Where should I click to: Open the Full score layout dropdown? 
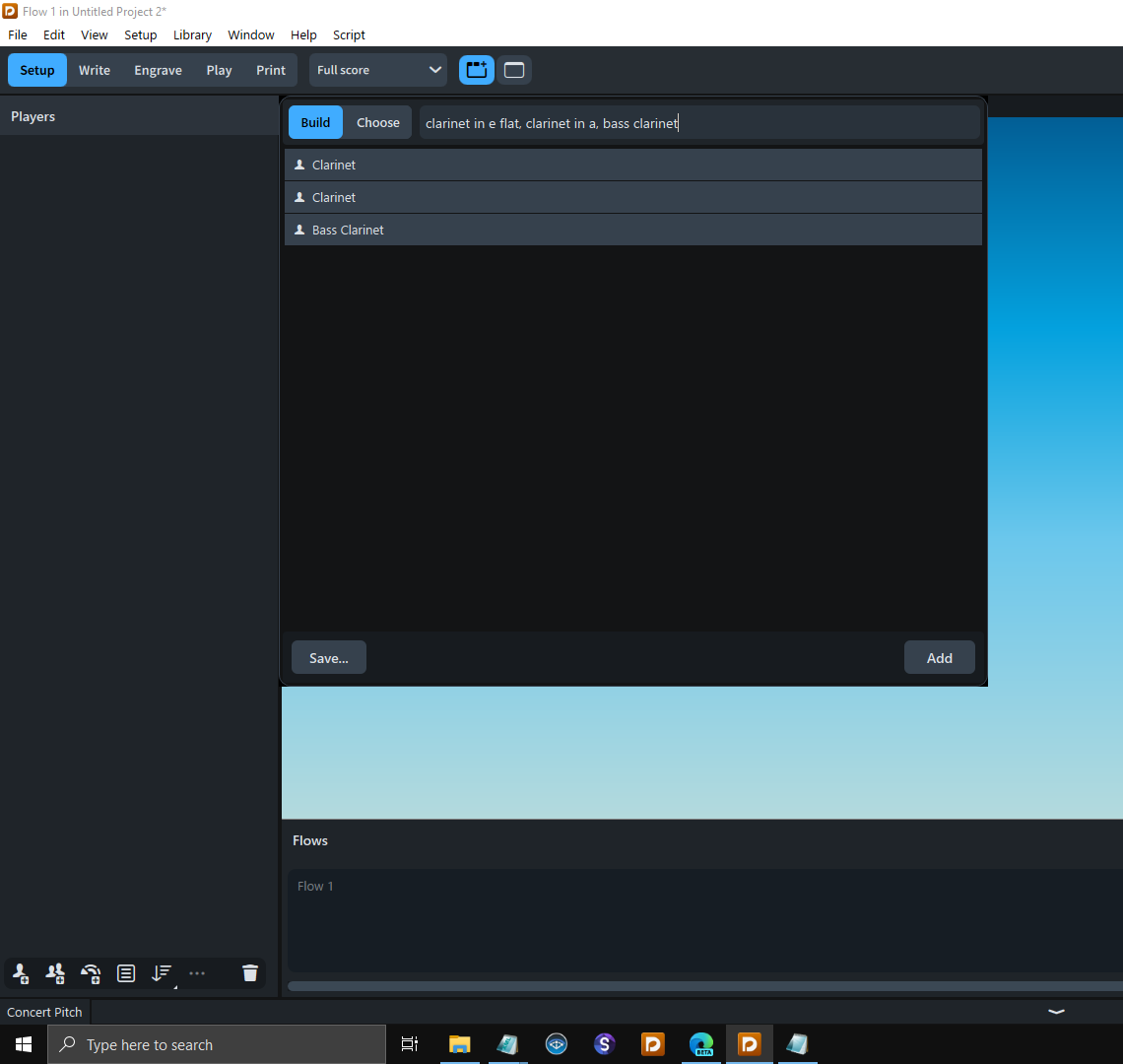378,70
